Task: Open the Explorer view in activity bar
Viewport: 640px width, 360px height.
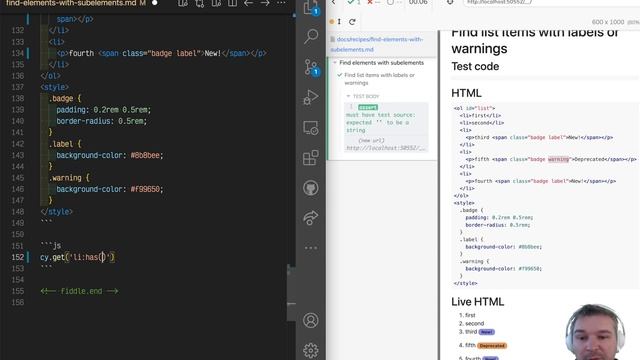Action: (311, 7)
